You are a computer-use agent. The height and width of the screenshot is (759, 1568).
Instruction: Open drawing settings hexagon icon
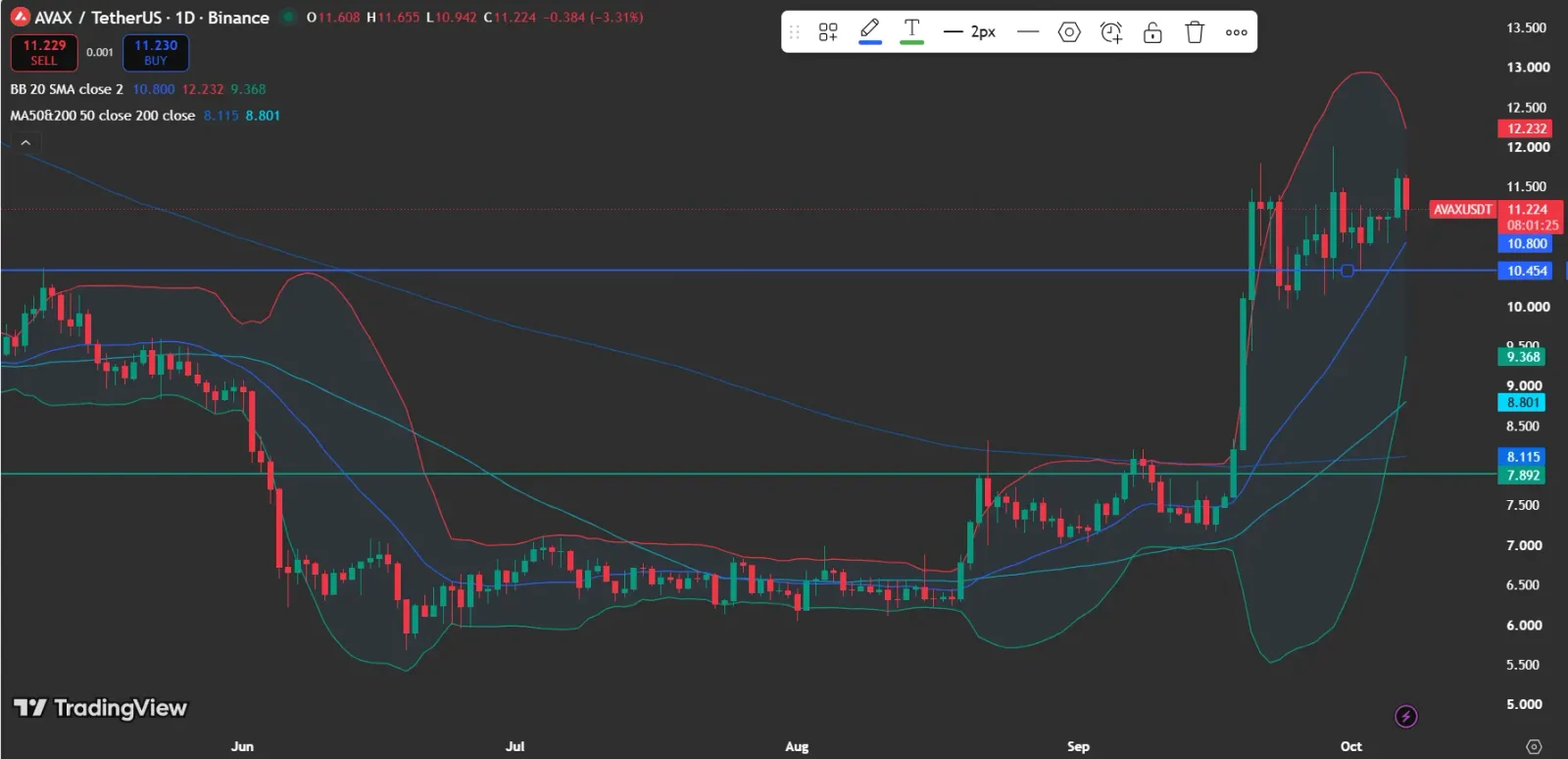coord(1069,32)
